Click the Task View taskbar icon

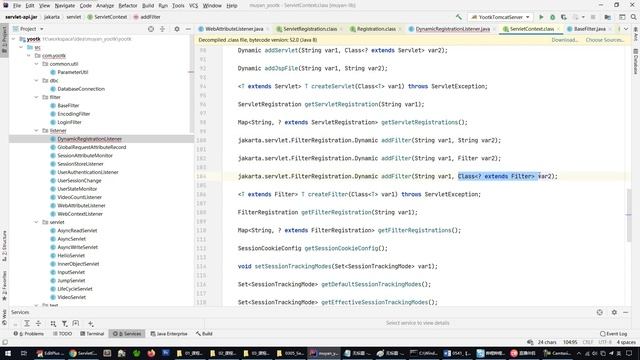24,353
